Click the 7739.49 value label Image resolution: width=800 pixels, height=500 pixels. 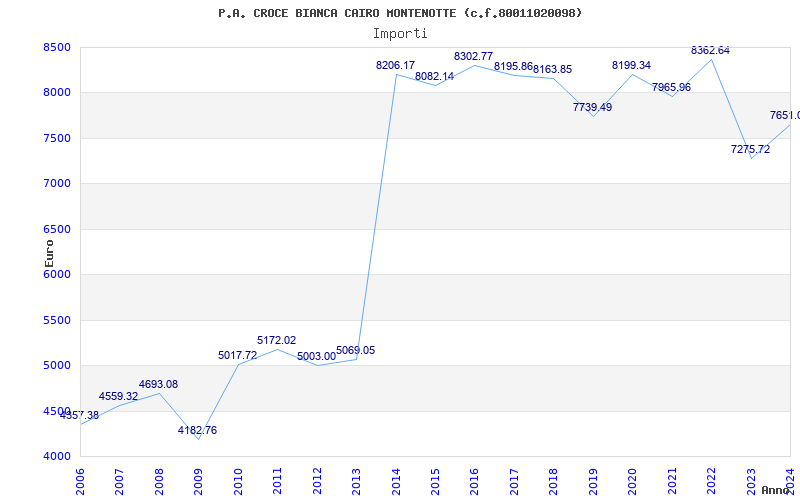tap(592, 107)
